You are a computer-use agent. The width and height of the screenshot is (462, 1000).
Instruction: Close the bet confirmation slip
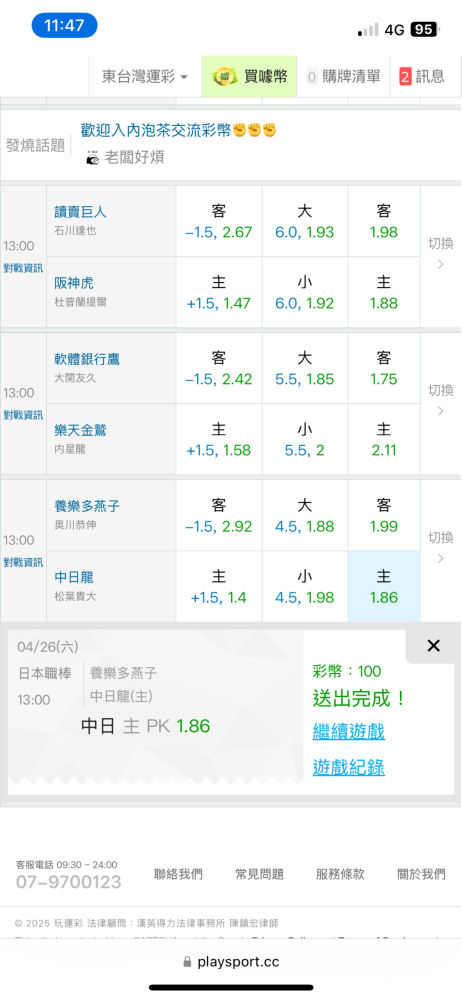(x=433, y=645)
